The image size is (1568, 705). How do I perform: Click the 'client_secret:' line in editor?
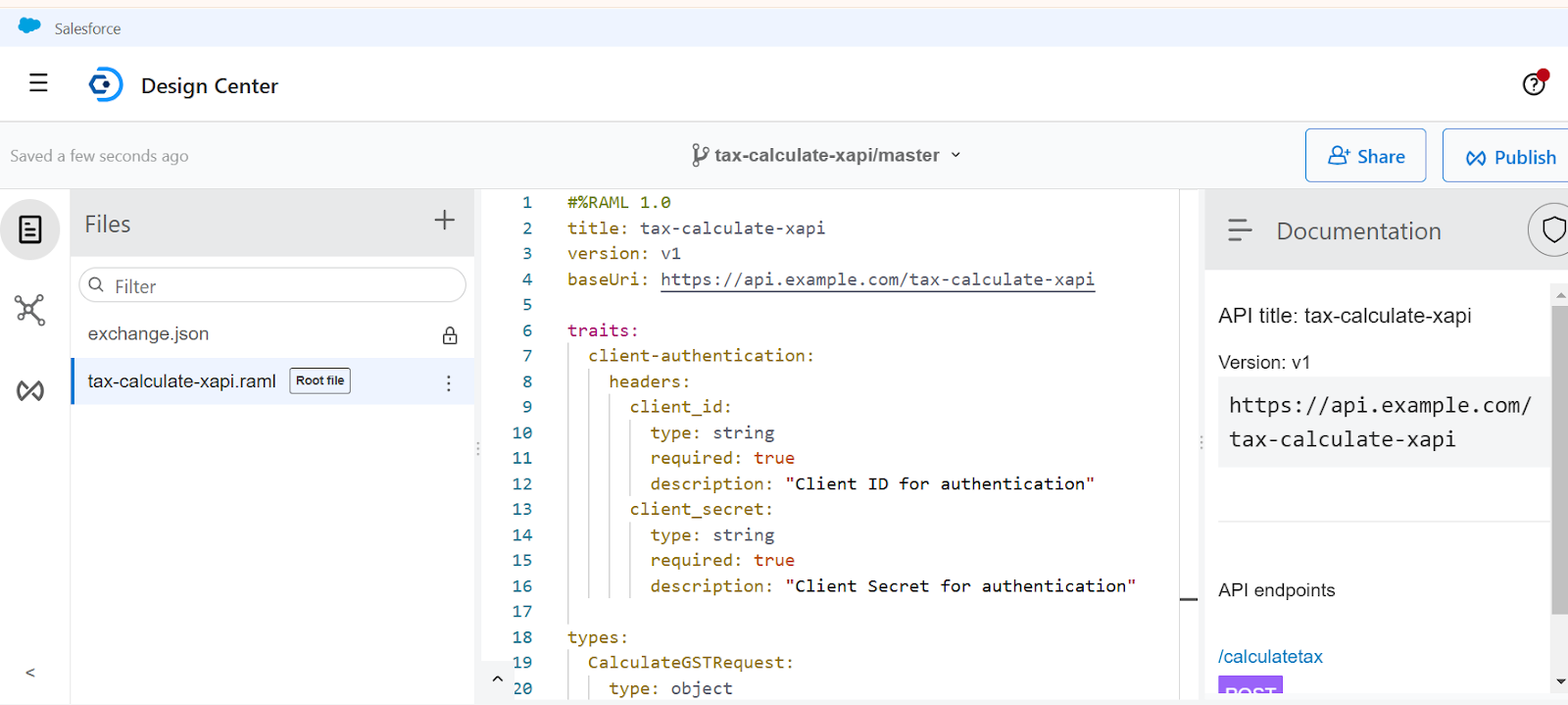(701, 509)
